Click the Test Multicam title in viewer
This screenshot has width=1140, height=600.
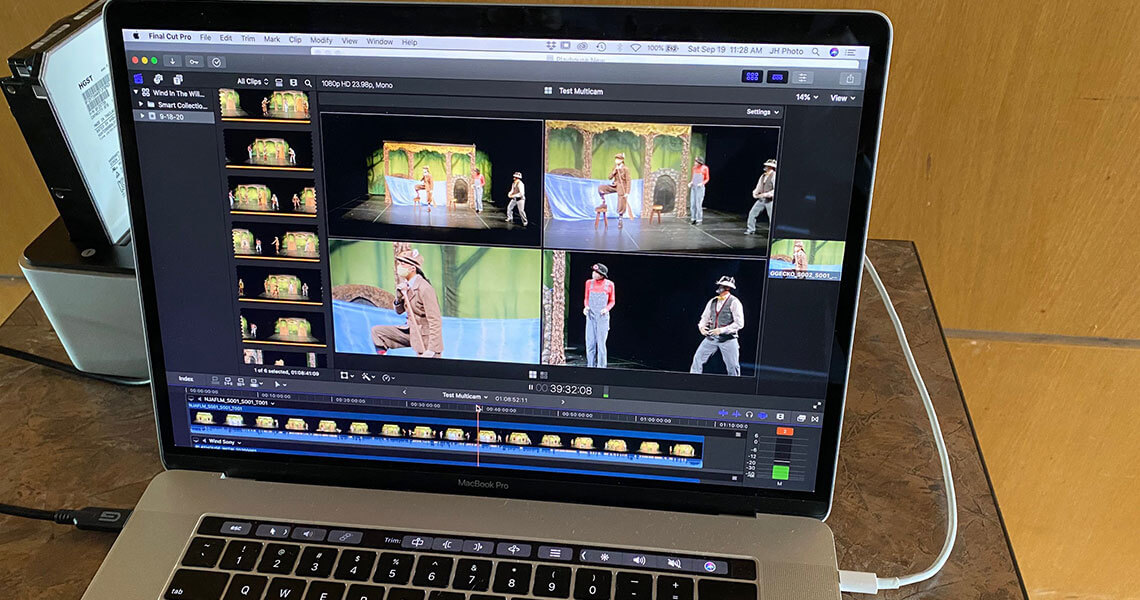coord(580,91)
